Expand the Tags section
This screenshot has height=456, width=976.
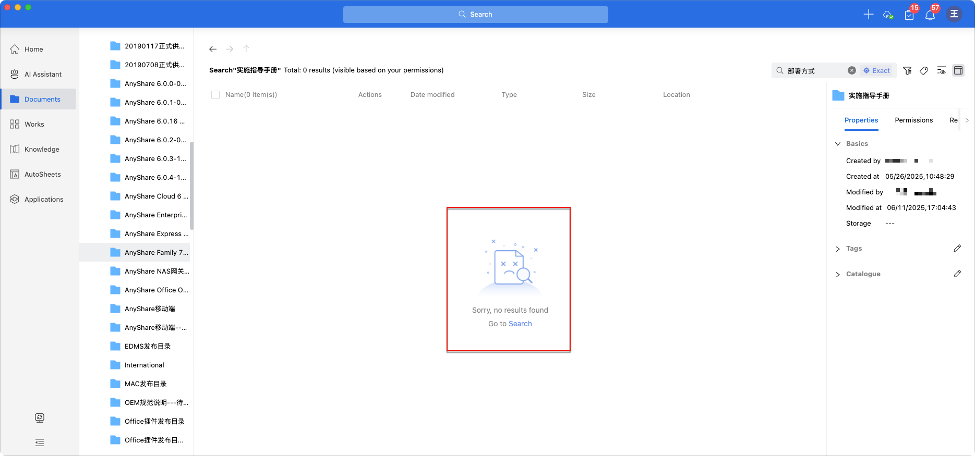click(837, 248)
